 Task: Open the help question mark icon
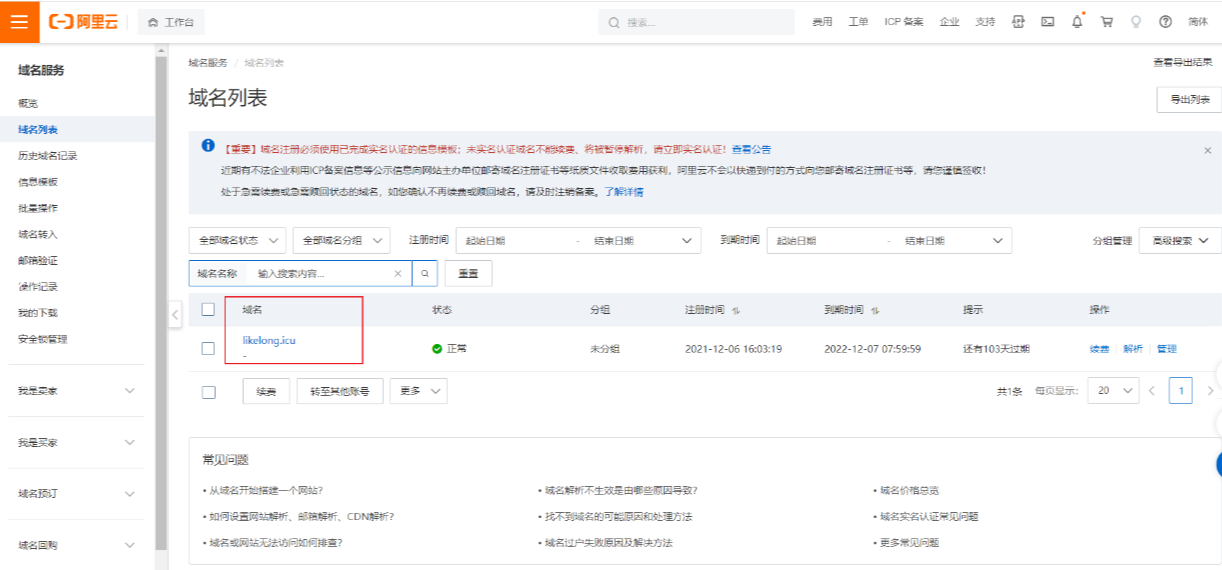pyautogui.click(x=1165, y=21)
